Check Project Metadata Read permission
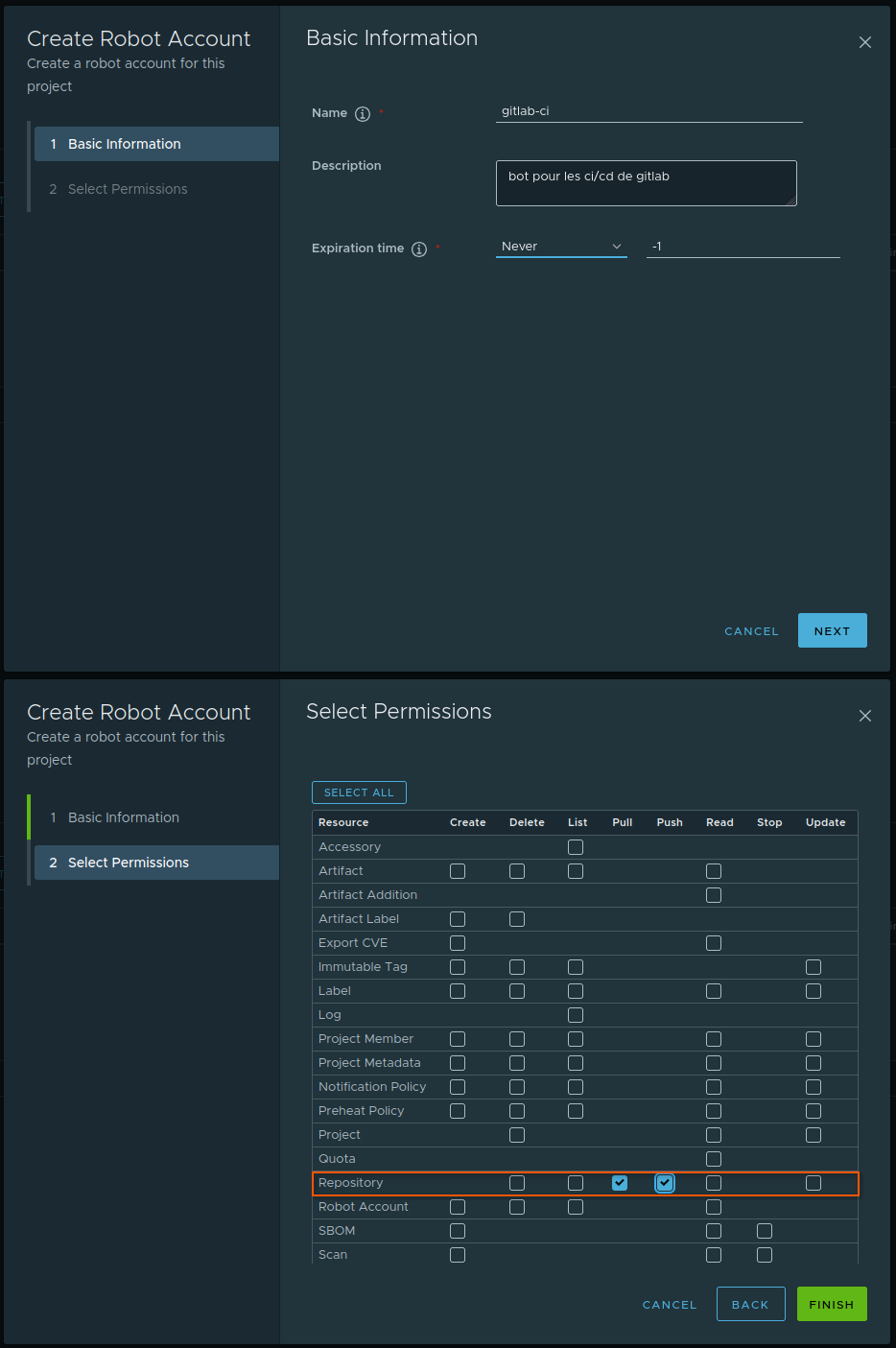The width and height of the screenshot is (896, 1348). 714,1063
